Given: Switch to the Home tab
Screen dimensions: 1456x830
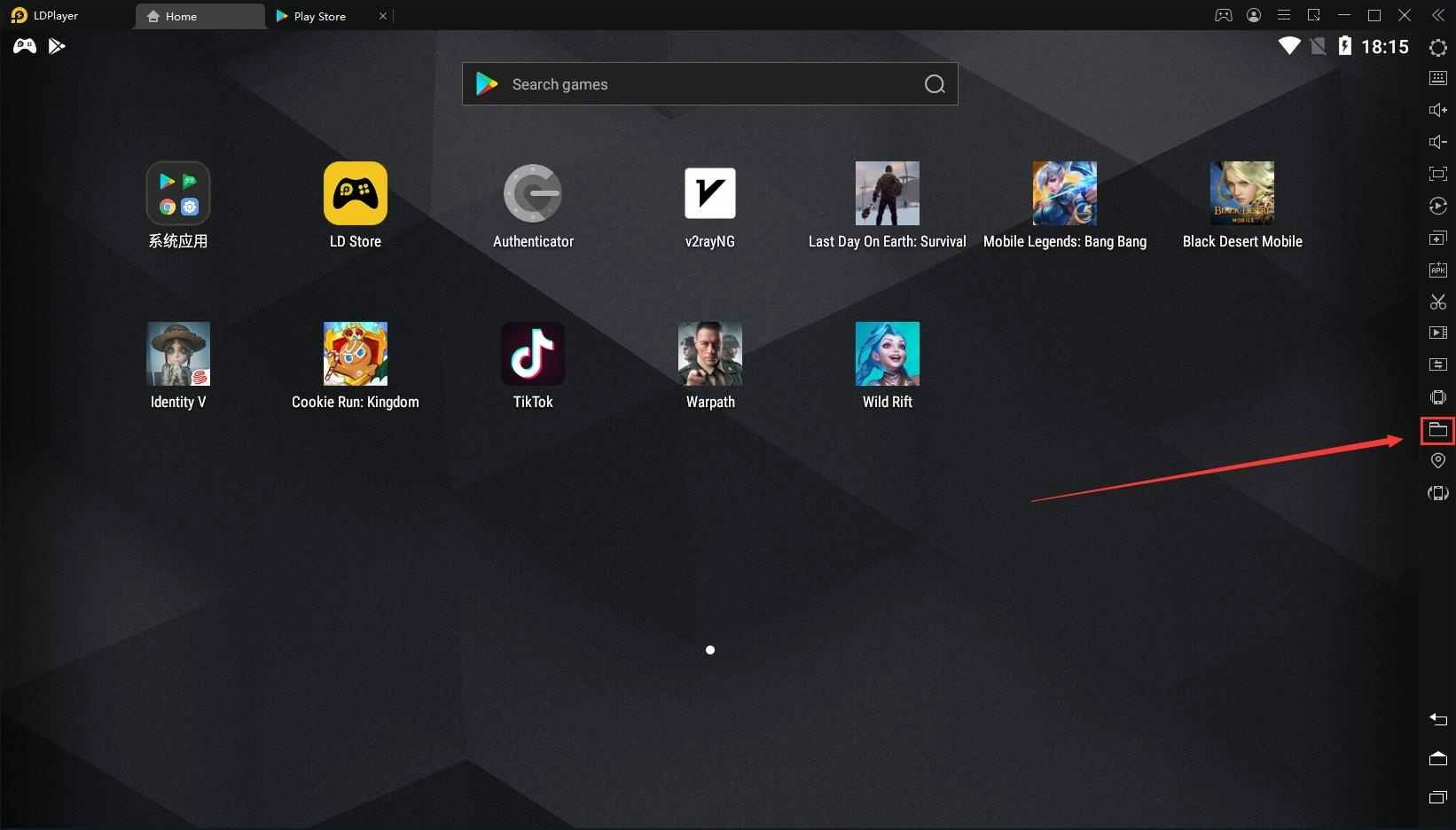Looking at the screenshot, I should [x=200, y=16].
